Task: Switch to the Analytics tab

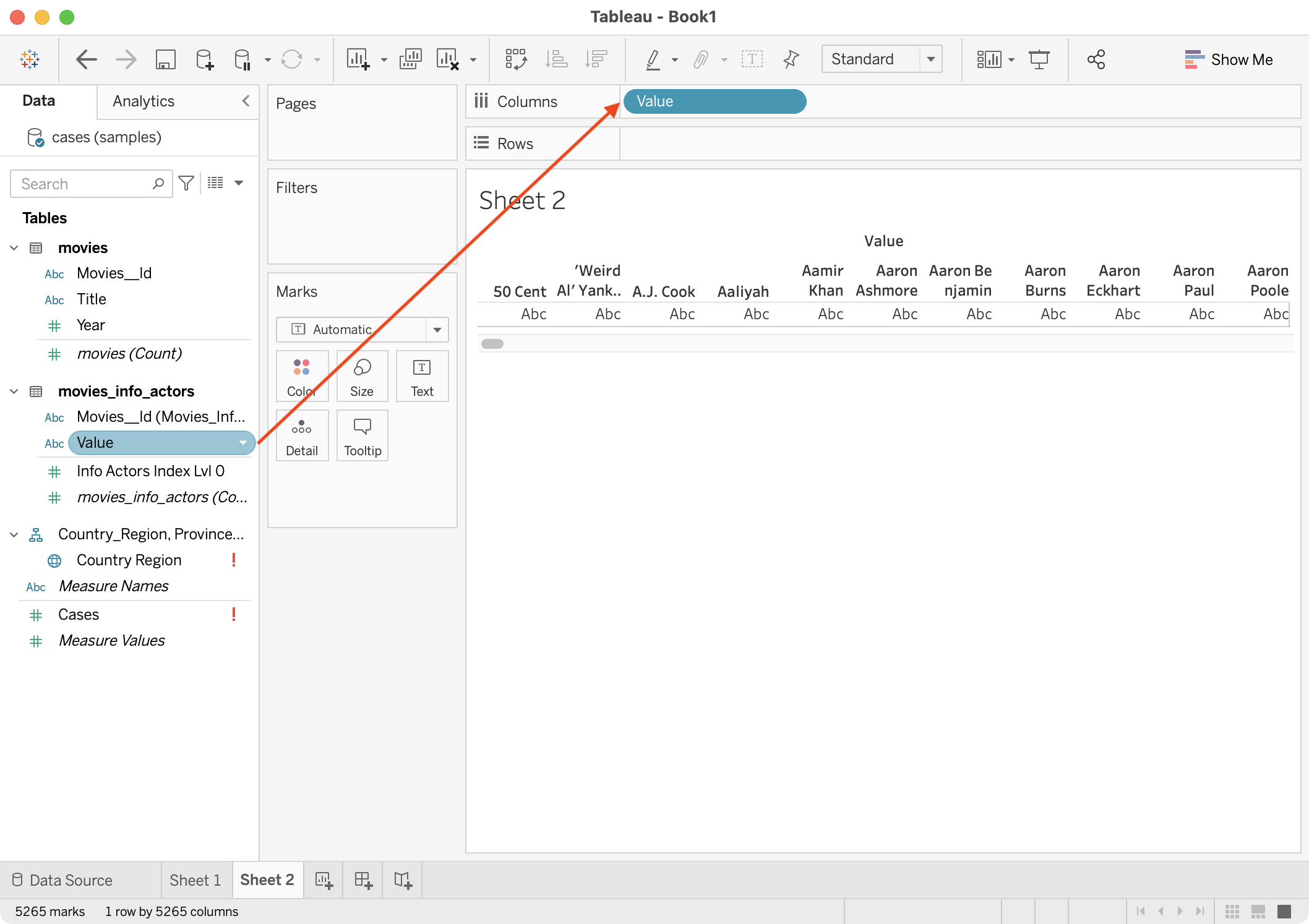Action: tap(144, 101)
